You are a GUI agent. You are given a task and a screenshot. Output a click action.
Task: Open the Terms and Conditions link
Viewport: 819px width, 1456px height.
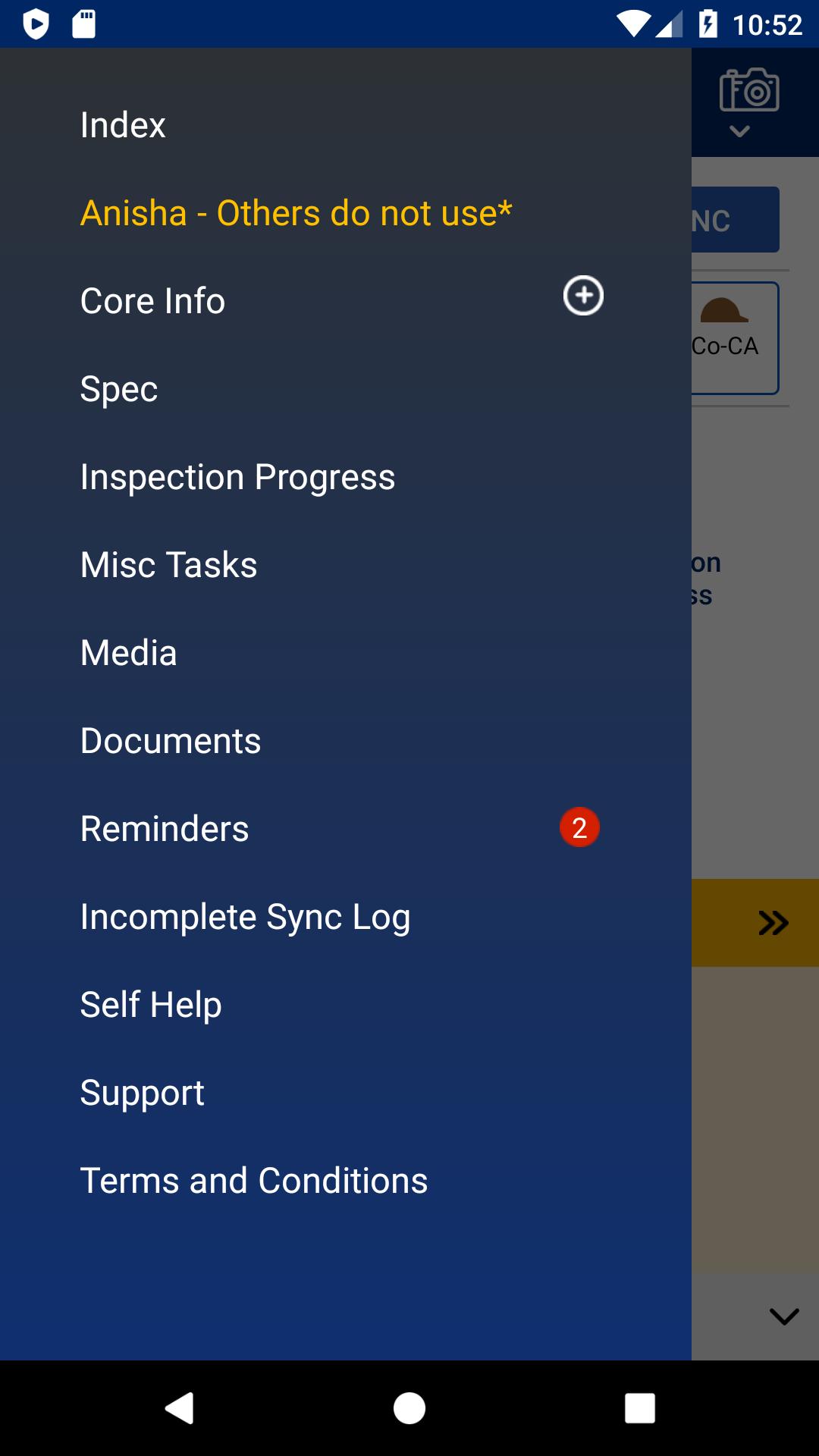coord(254,1181)
